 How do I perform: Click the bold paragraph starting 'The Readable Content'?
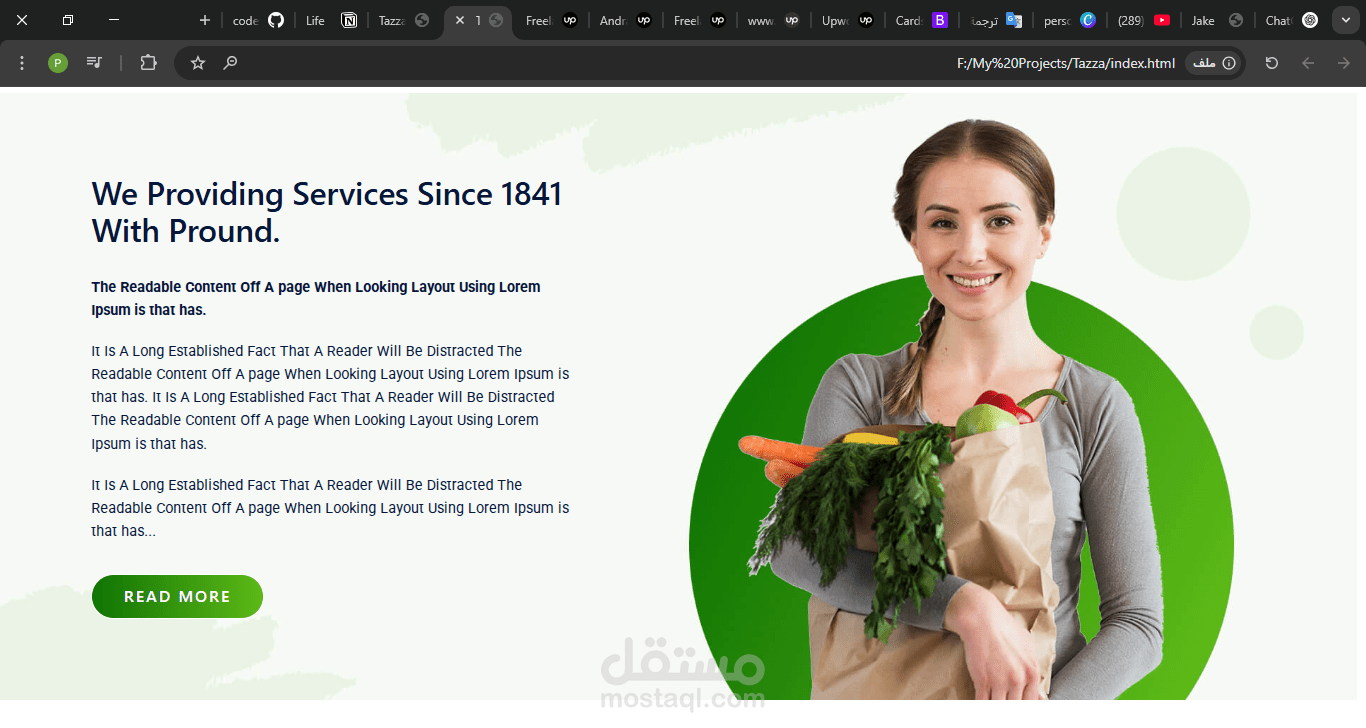tap(316, 298)
